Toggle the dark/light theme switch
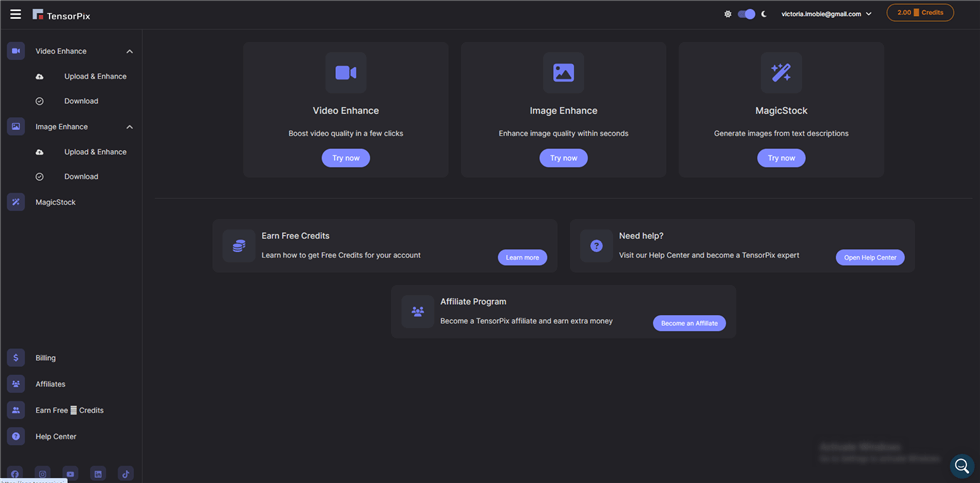This screenshot has width=980, height=483. [746, 14]
